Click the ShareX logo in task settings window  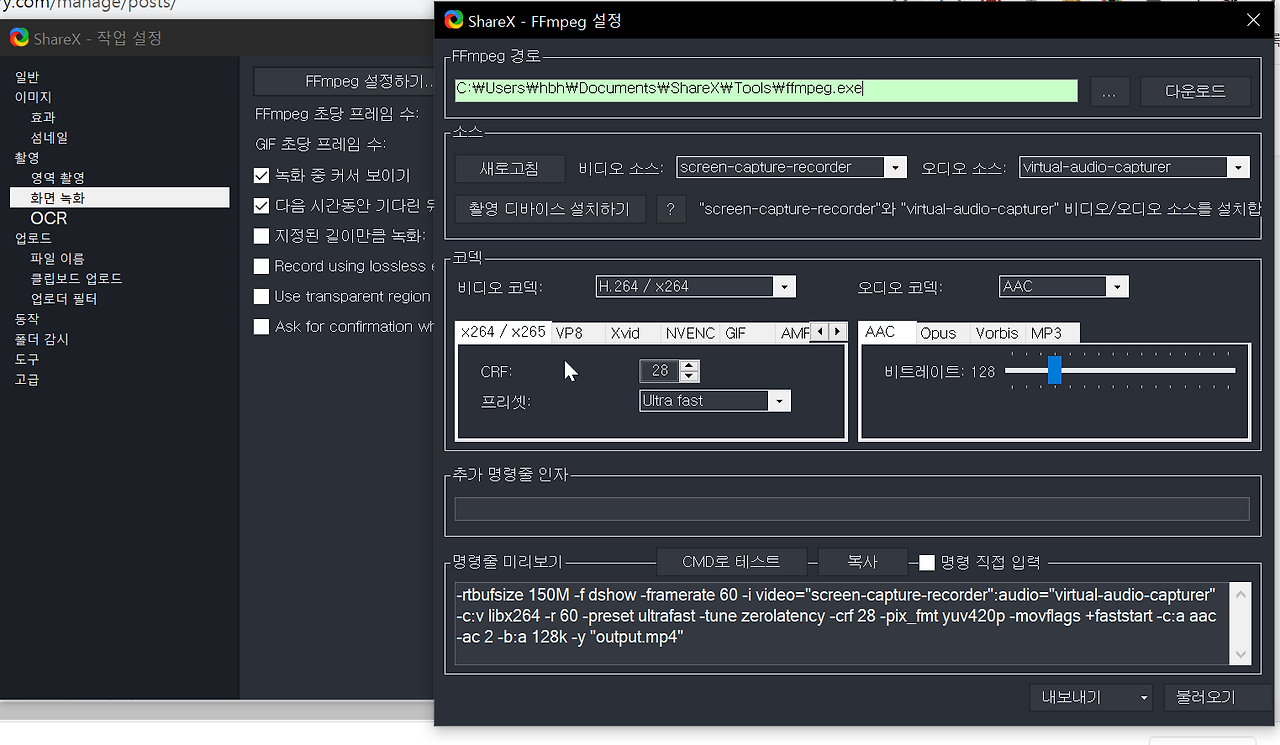coord(19,38)
